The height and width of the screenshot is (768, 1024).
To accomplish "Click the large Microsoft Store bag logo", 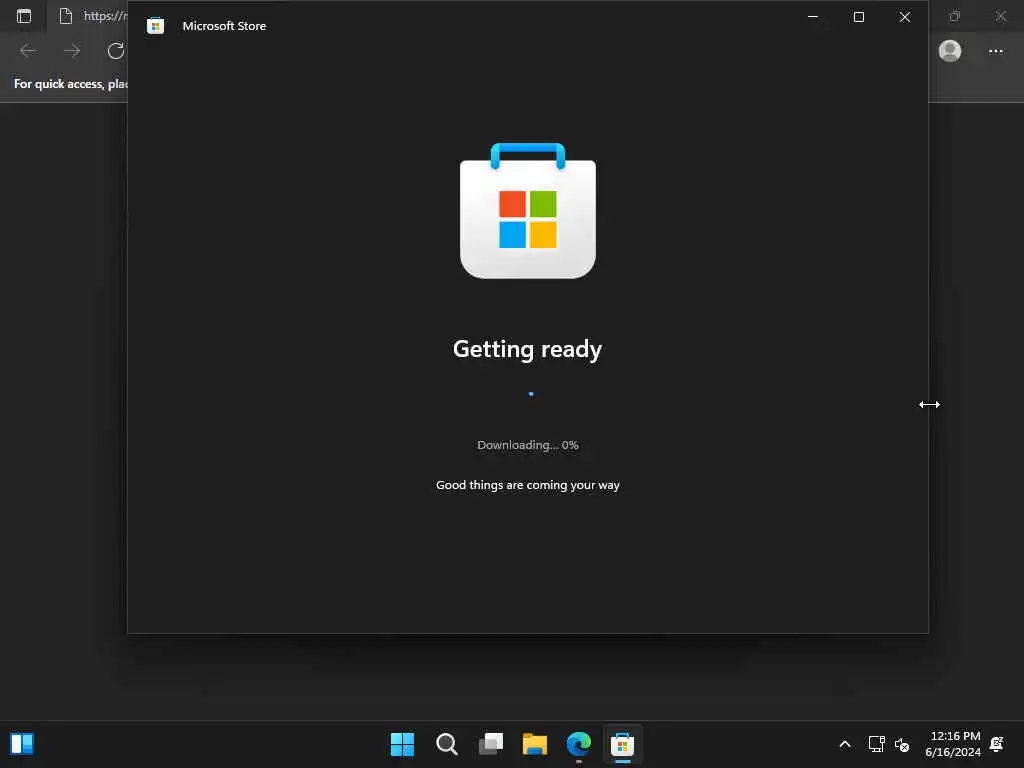I will click(528, 211).
